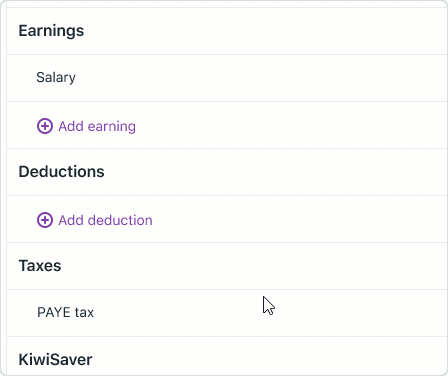Focus the Earnings header row
The height and width of the screenshot is (376, 448).
(227, 31)
